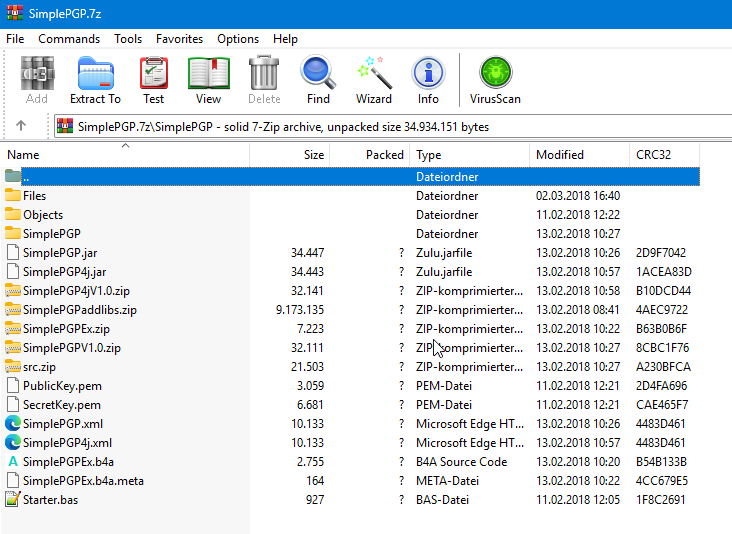Go up one folder level arrow

[x=21, y=126]
